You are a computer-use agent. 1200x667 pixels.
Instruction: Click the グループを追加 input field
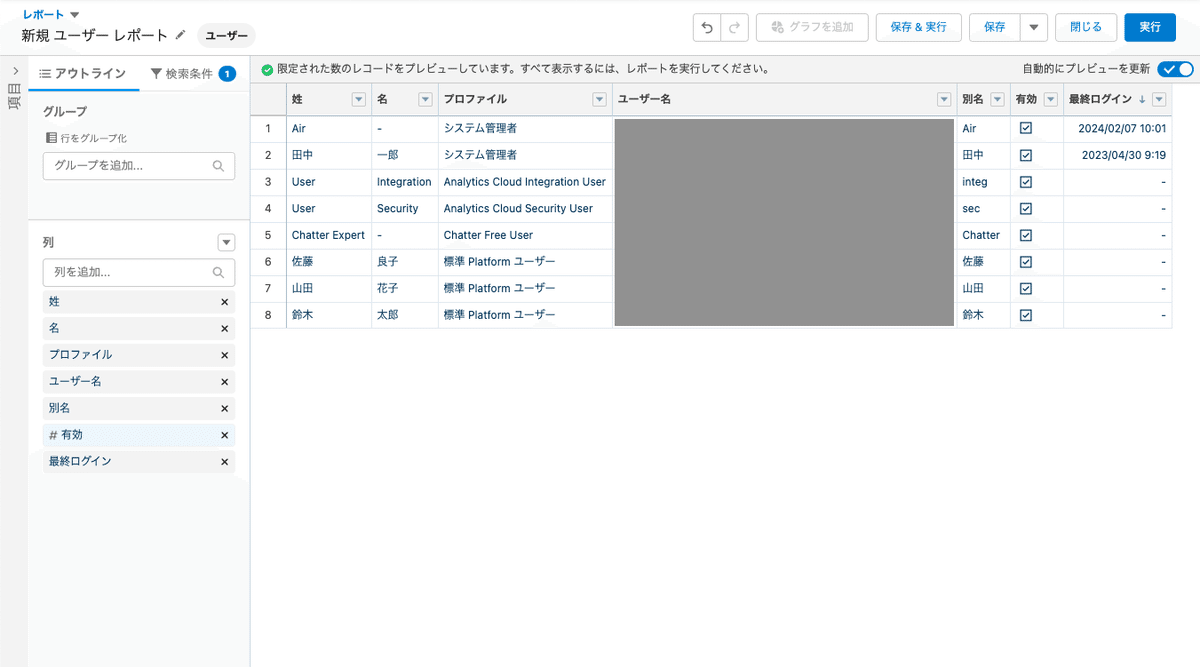(139, 166)
